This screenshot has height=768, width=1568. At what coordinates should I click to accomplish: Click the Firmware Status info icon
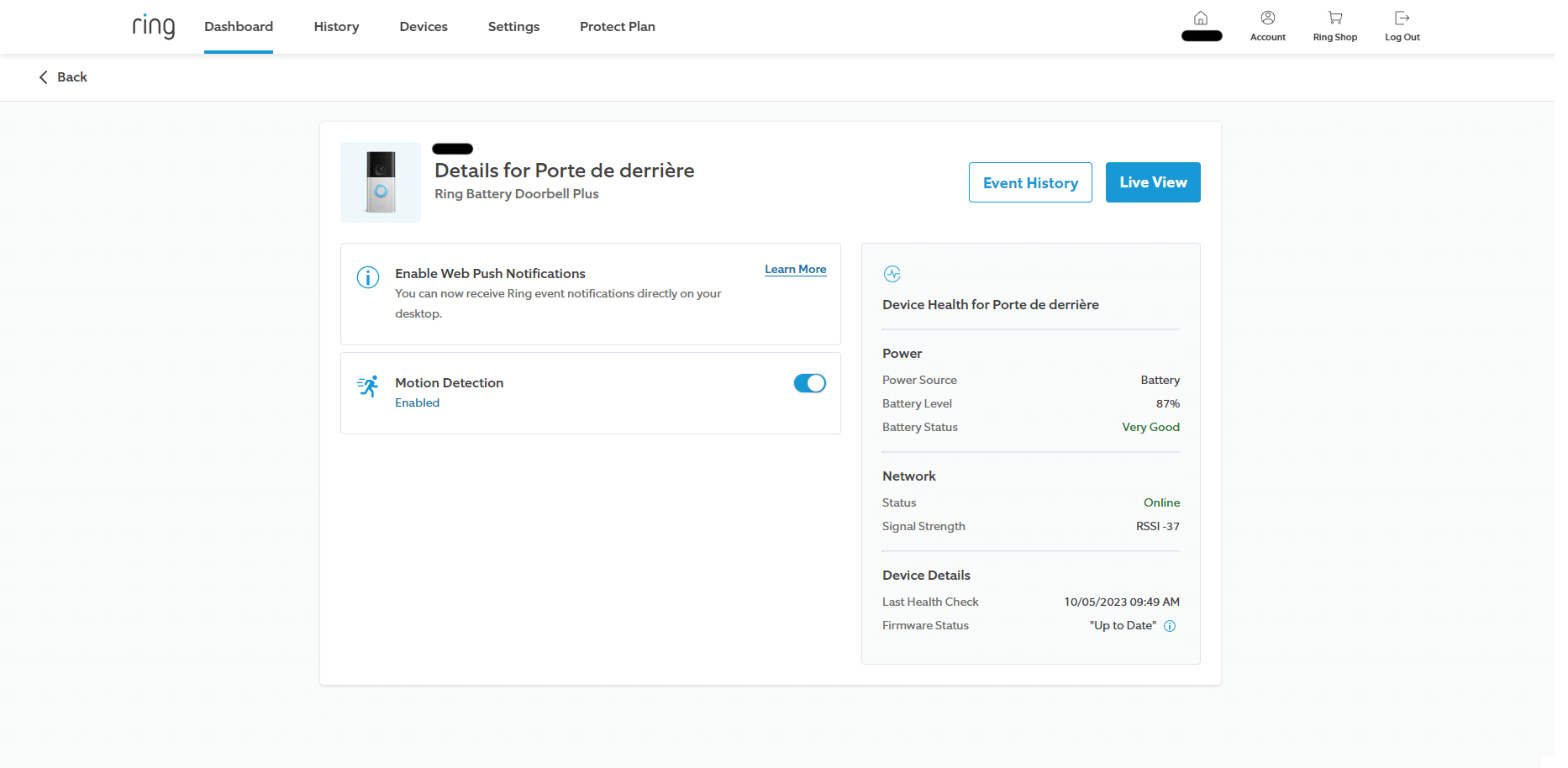pyautogui.click(x=1170, y=626)
